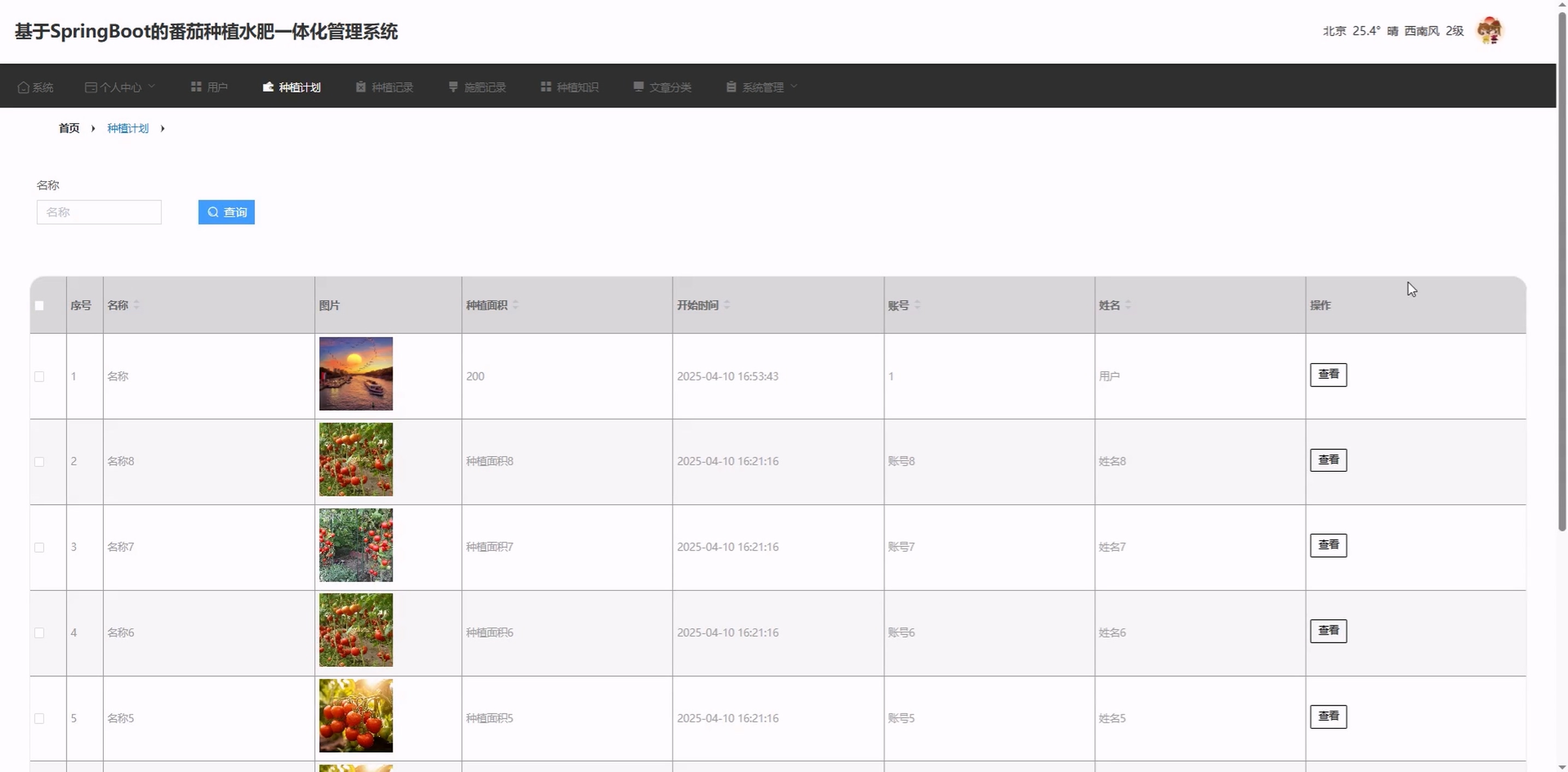
Task: Click sort arrows on 名称 column
Action: [137, 305]
